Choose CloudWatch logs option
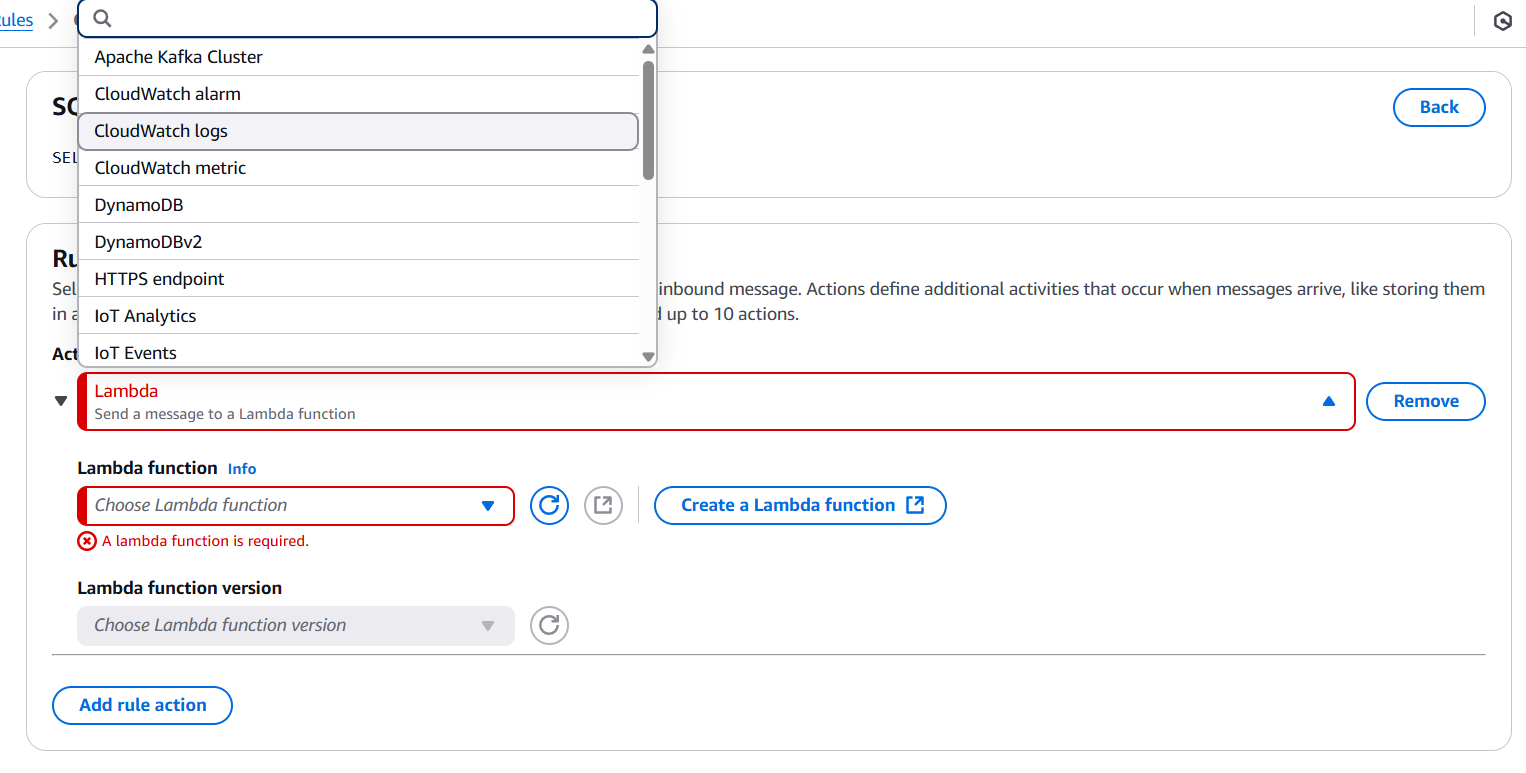 [358, 131]
